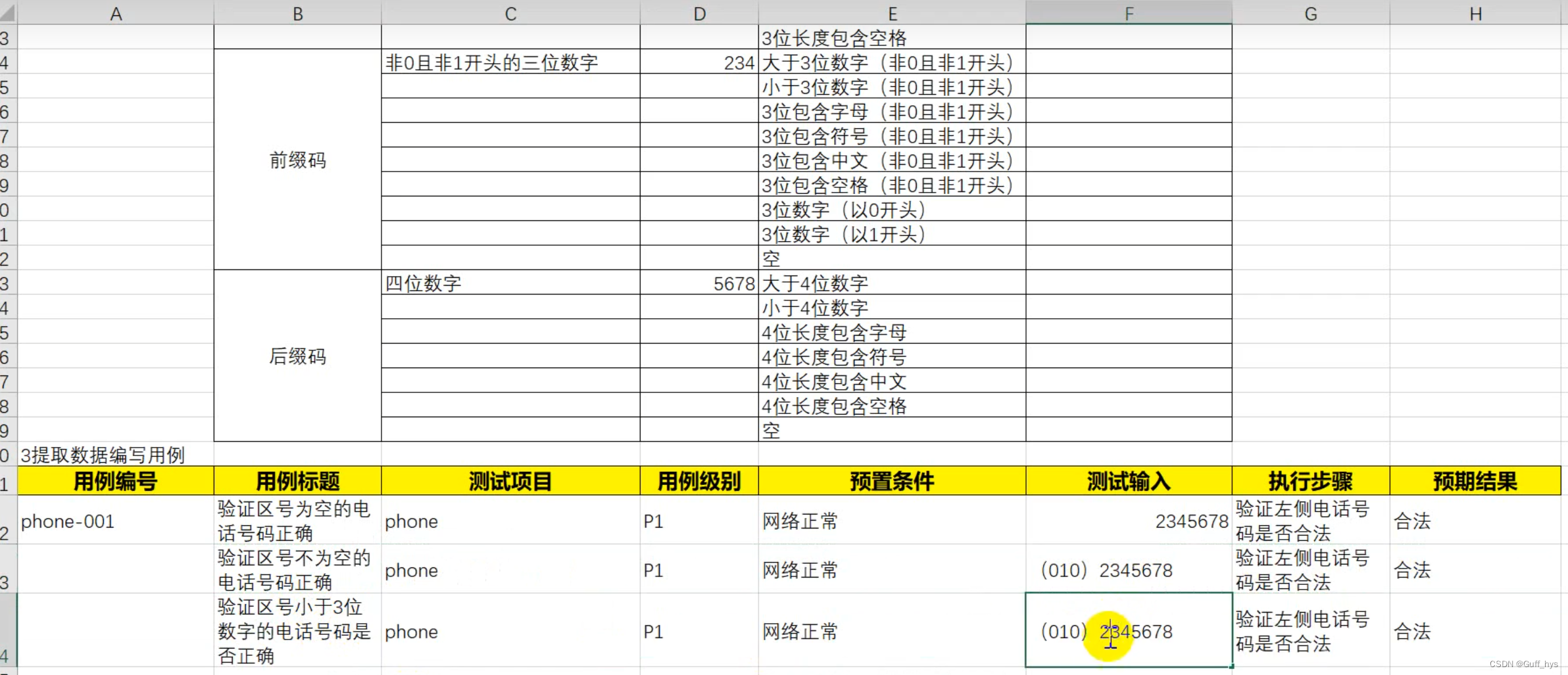The height and width of the screenshot is (675, 1568).
Task: Select column A header
Action: 116,13
